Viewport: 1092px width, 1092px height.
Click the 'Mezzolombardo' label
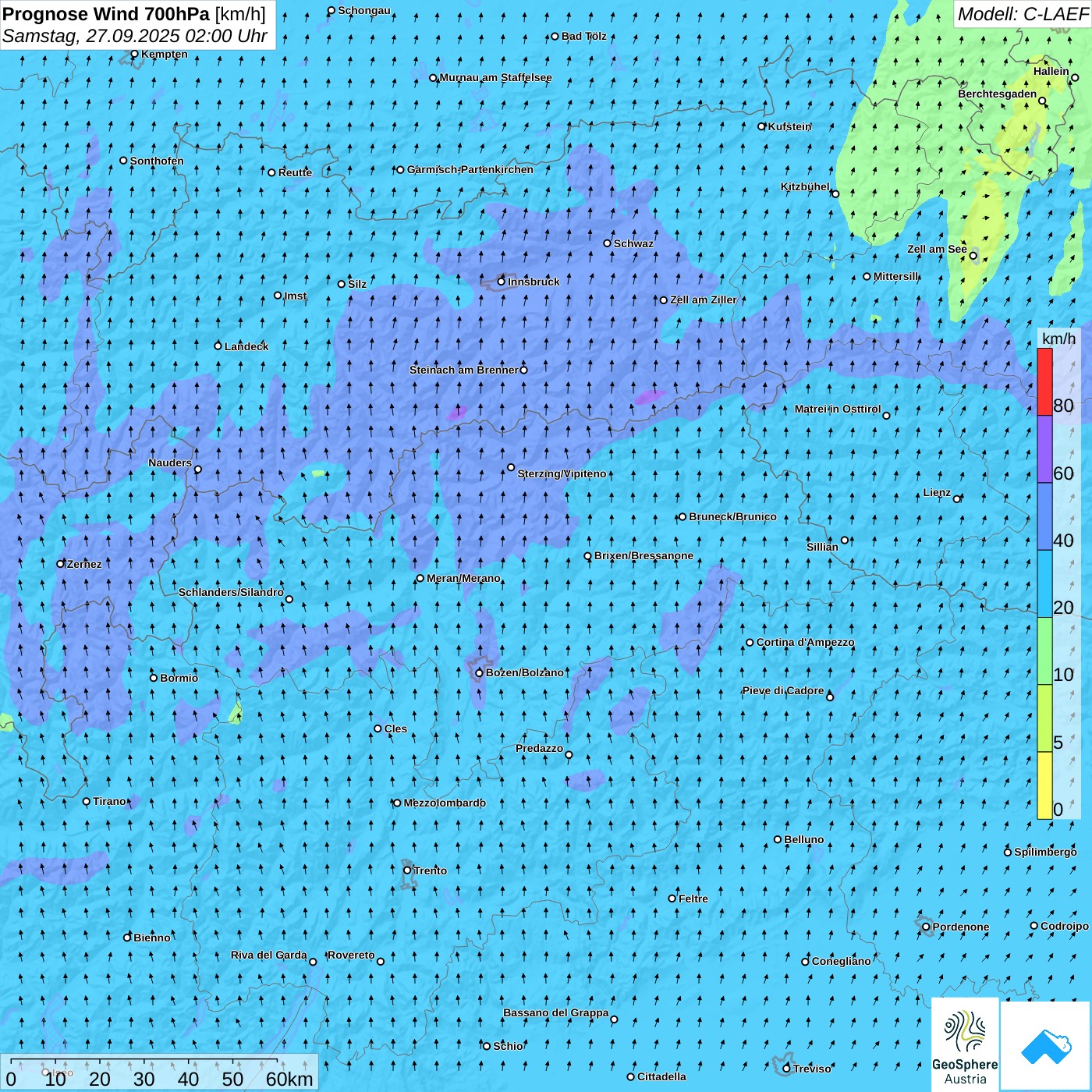point(445,803)
